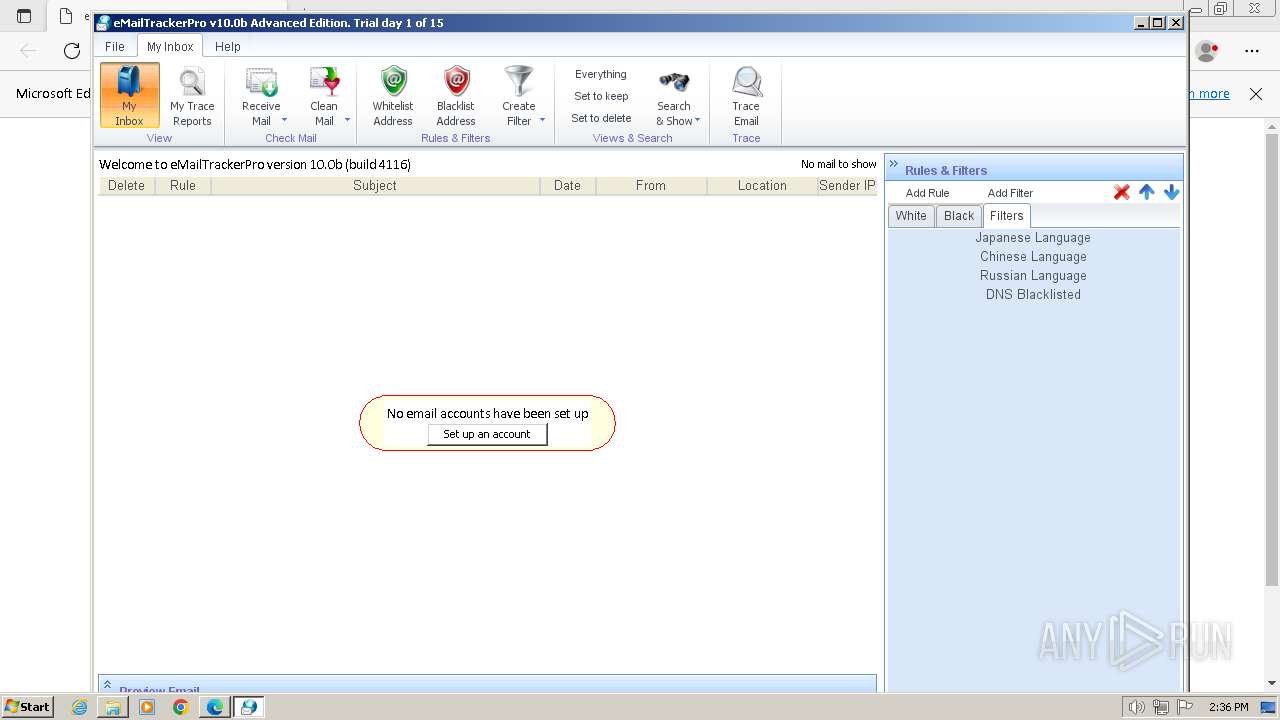The width and height of the screenshot is (1280, 720).
Task: Select eMailTrackerPro taskbar icon
Action: coord(248,707)
